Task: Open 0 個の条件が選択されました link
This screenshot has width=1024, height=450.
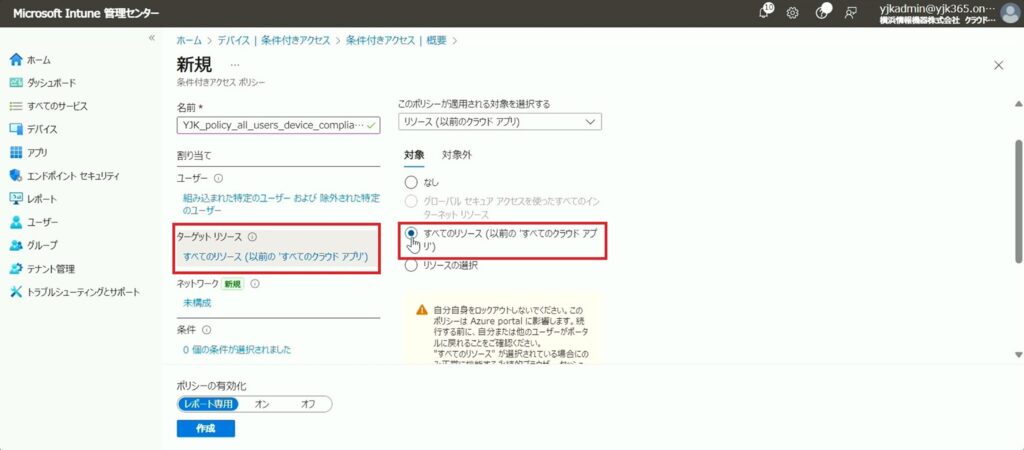Action: tap(237, 349)
